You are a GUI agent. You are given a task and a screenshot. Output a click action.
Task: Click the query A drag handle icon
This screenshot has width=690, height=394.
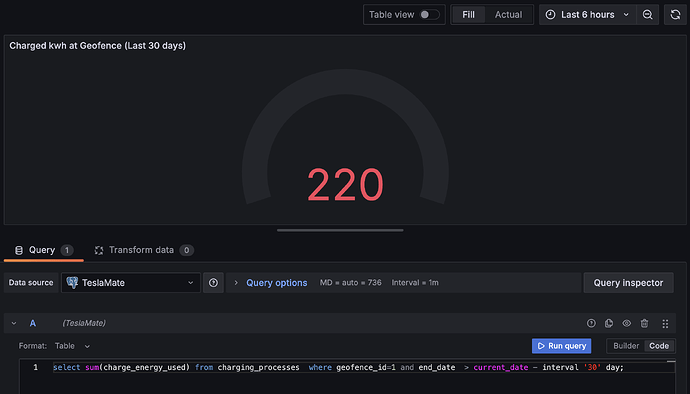[665, 324]
